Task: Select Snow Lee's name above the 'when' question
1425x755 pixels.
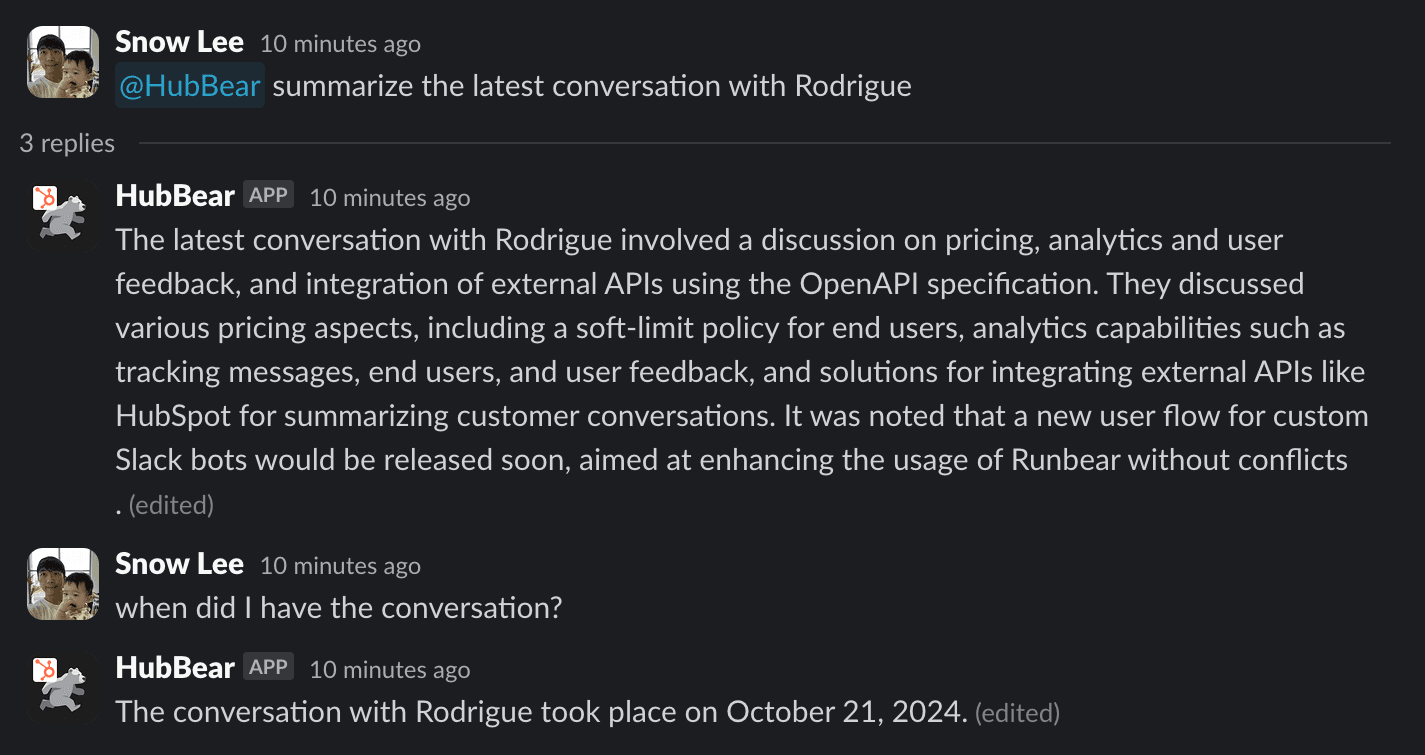Action: click(179, 564)
